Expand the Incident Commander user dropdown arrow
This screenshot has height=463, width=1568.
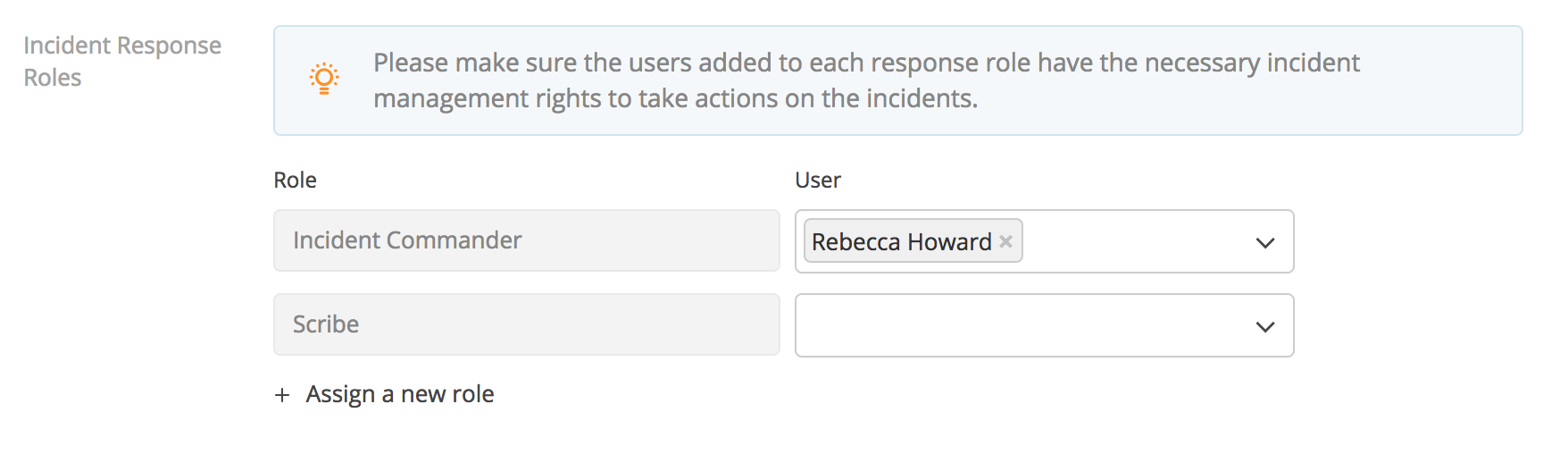(x=1264, y=242)
